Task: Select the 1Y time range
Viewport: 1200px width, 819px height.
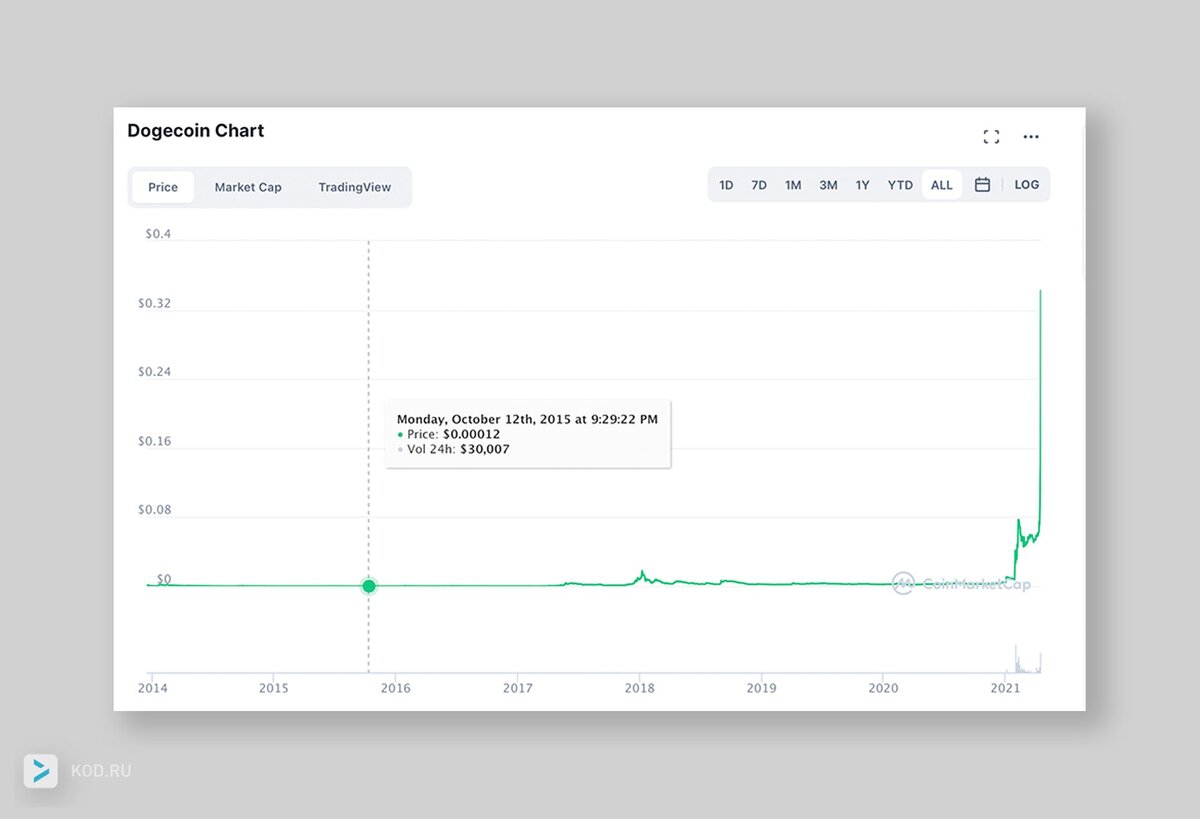Action: [862, 185]
